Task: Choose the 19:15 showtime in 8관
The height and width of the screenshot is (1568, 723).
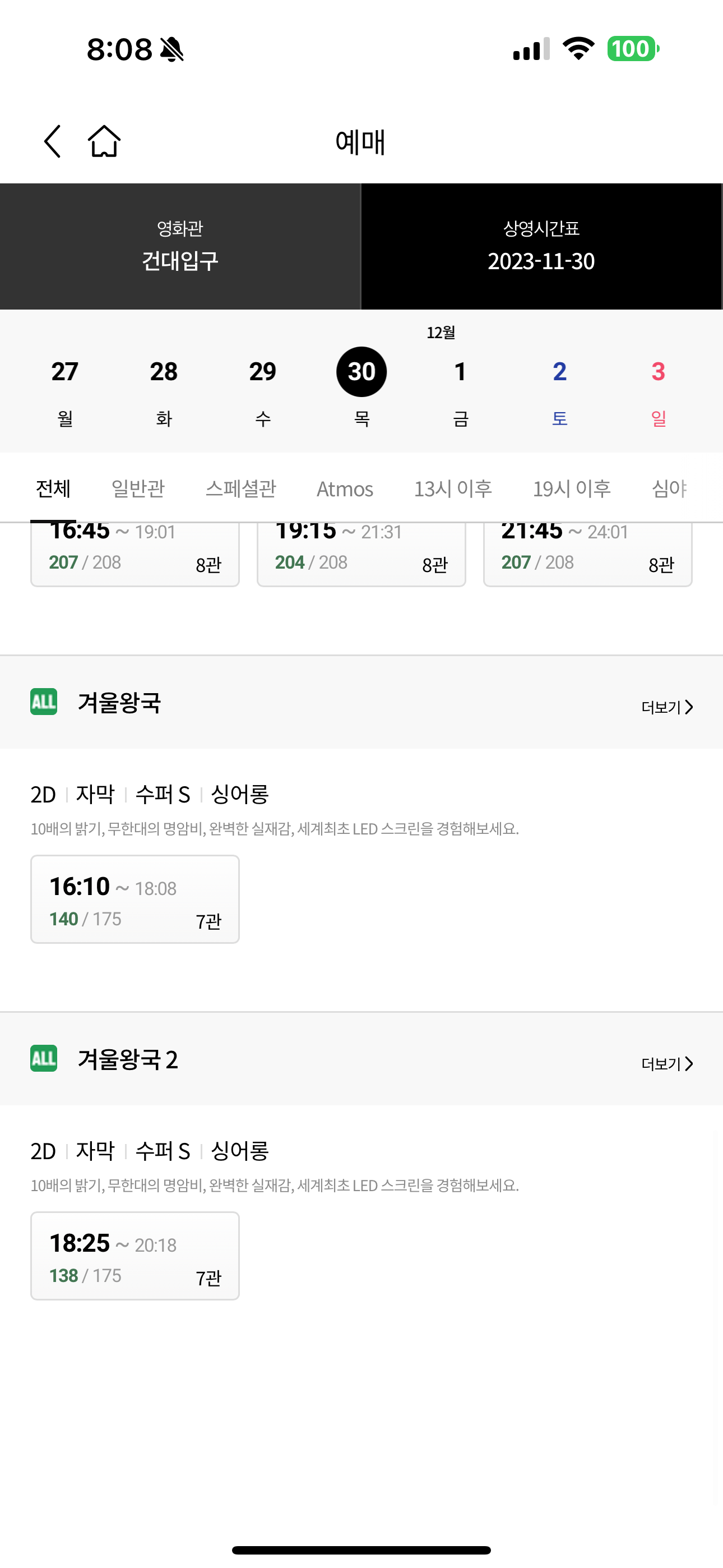Action: (361, 554)
